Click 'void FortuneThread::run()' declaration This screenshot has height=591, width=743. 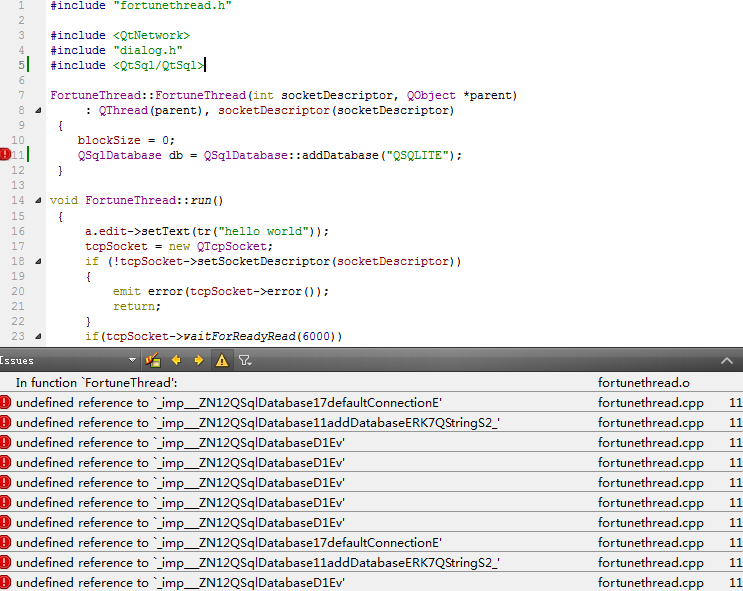click(x=136, y=200)
